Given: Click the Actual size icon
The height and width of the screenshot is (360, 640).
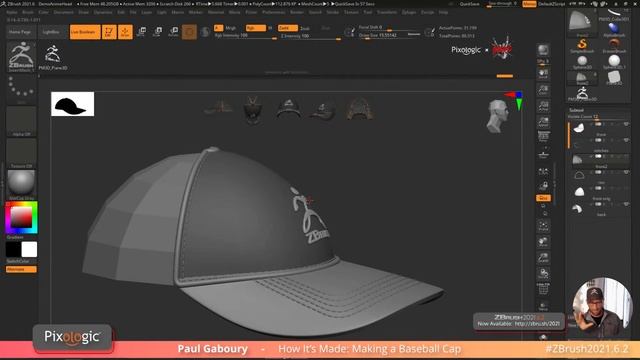Looking at the screenshot, I should (543, 106).
